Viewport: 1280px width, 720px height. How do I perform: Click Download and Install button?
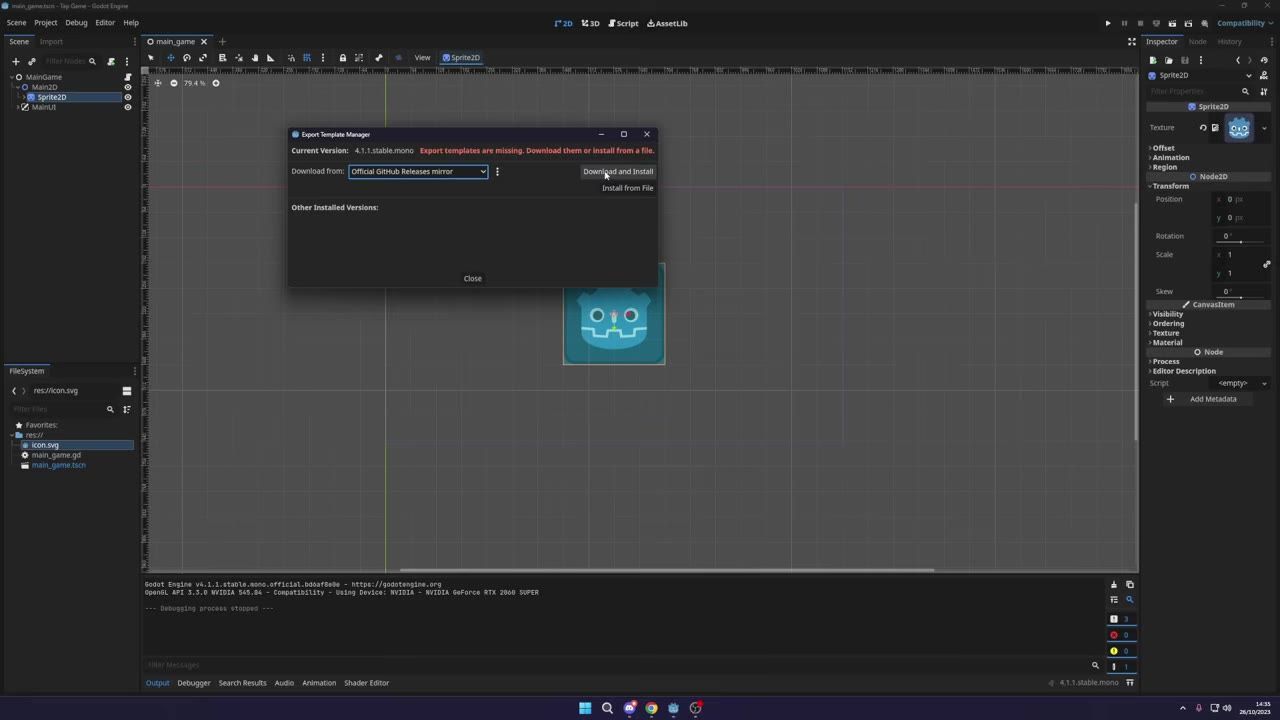click(618, 171)
